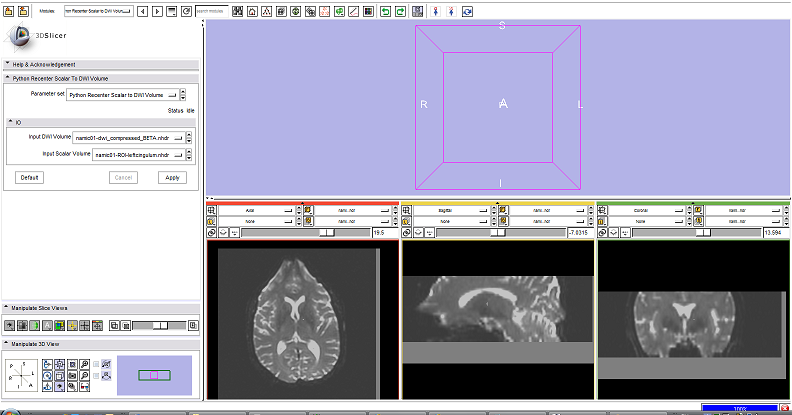Screen dimensions: 792x415
Task: Click the undo arrow in the toolbar
Action: coord(384,10)
